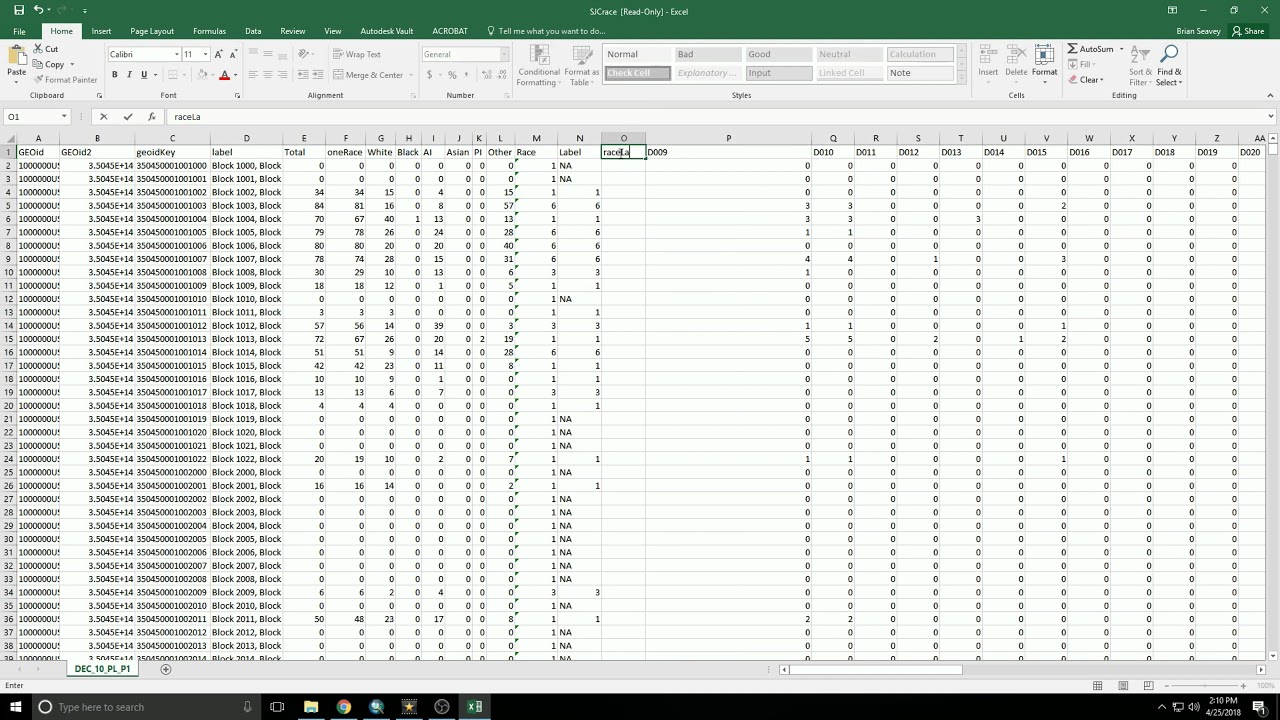
Task: Center text horizontally in the cell
Action: tap(268, 75)
